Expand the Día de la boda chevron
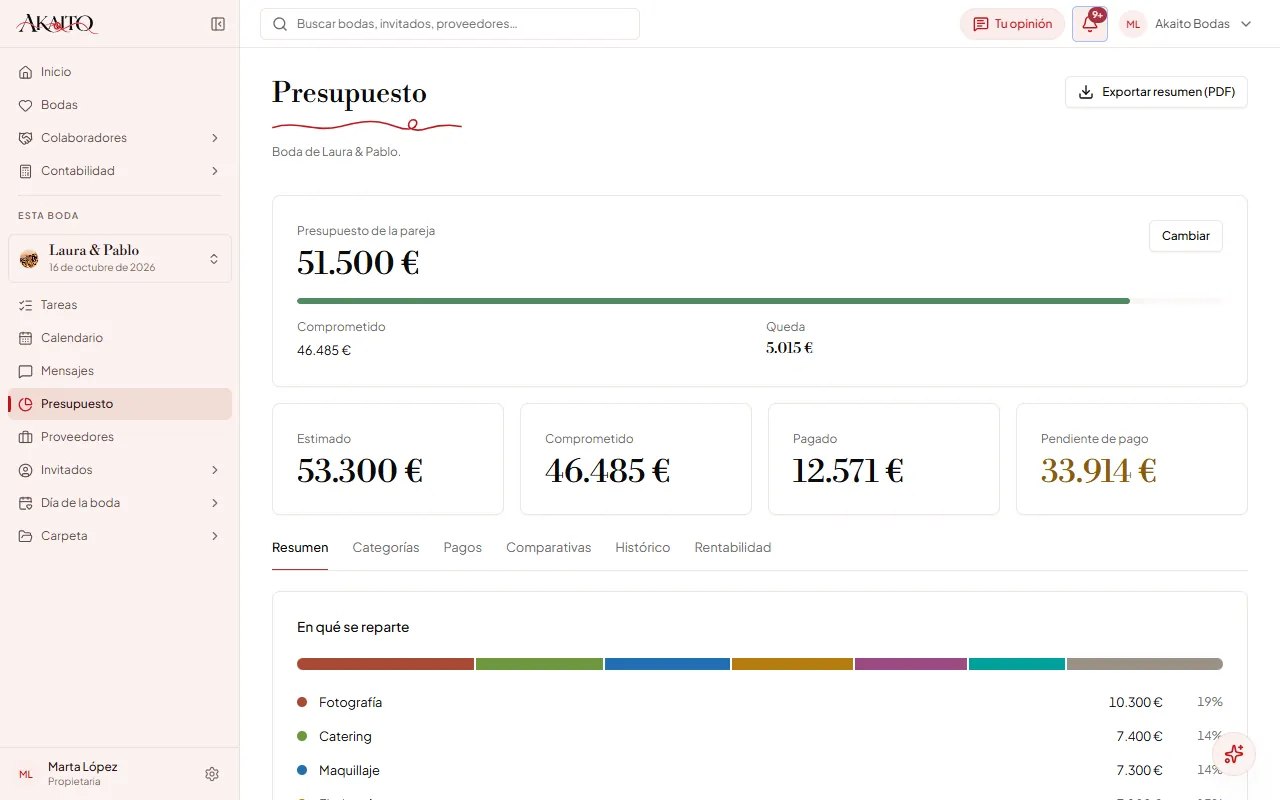This screenshot has width=1280, height=800. click(215, 503)
